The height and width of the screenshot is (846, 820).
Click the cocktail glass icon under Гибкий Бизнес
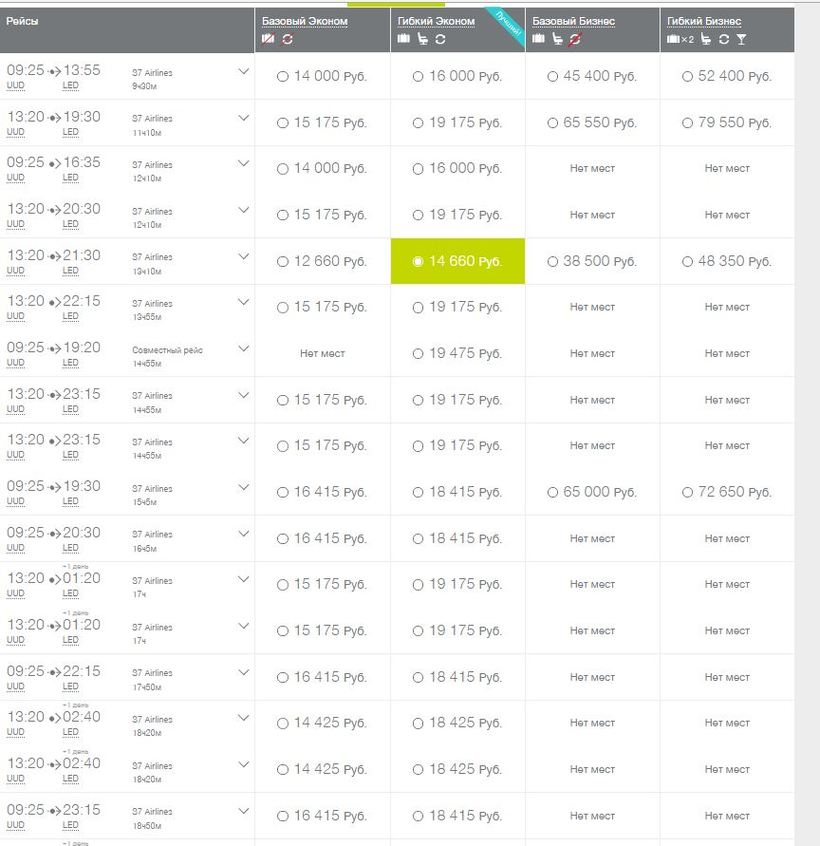click(741, 39)
